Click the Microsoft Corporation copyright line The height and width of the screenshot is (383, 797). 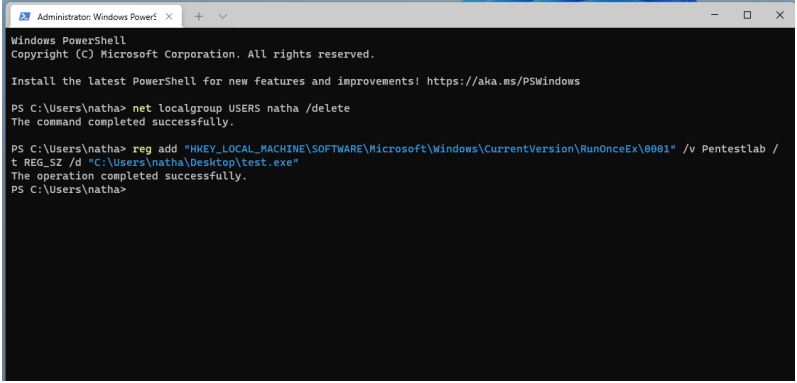coord(193,54)
